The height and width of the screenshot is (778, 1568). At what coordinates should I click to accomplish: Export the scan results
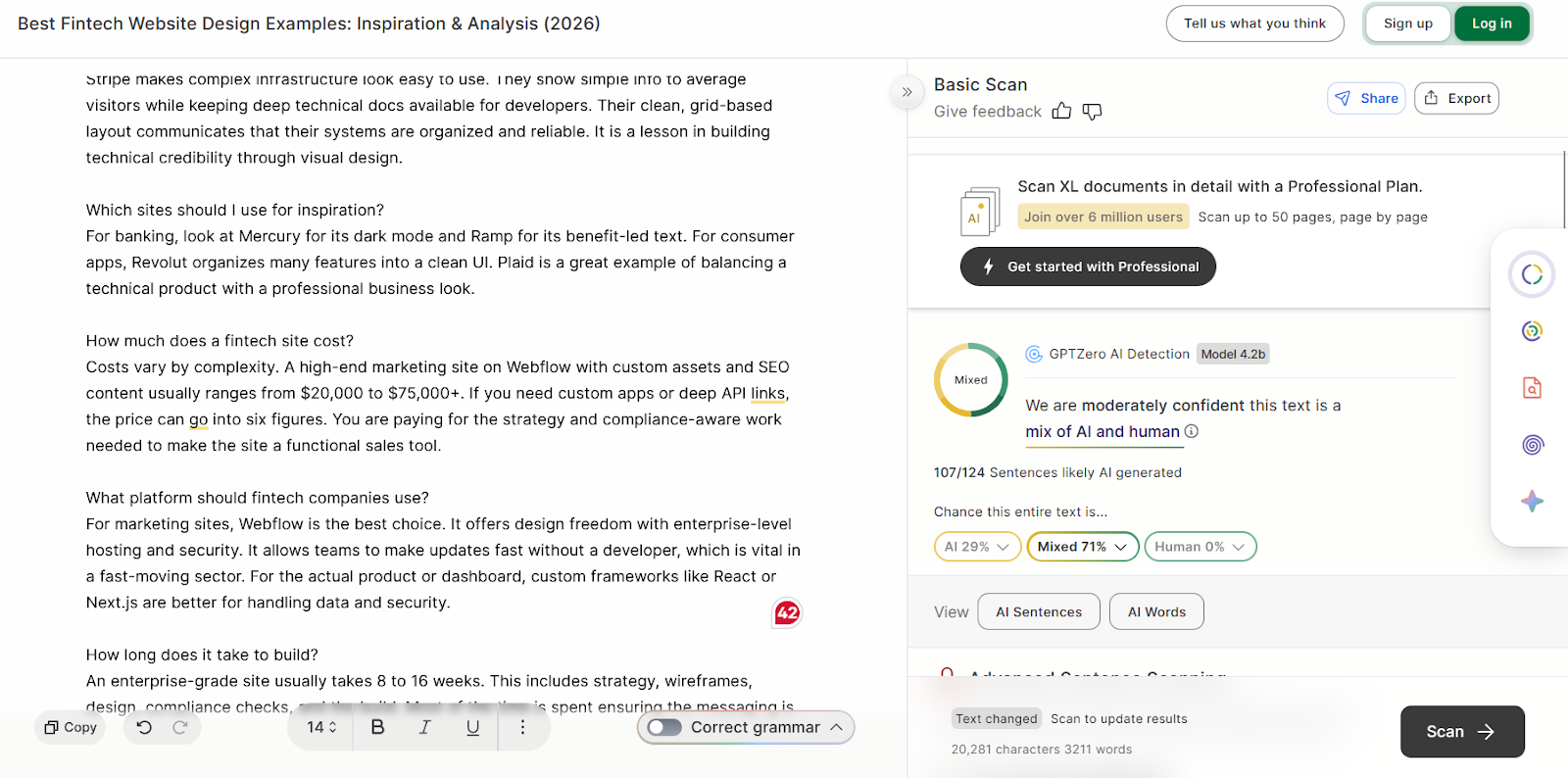(1456, 98)
